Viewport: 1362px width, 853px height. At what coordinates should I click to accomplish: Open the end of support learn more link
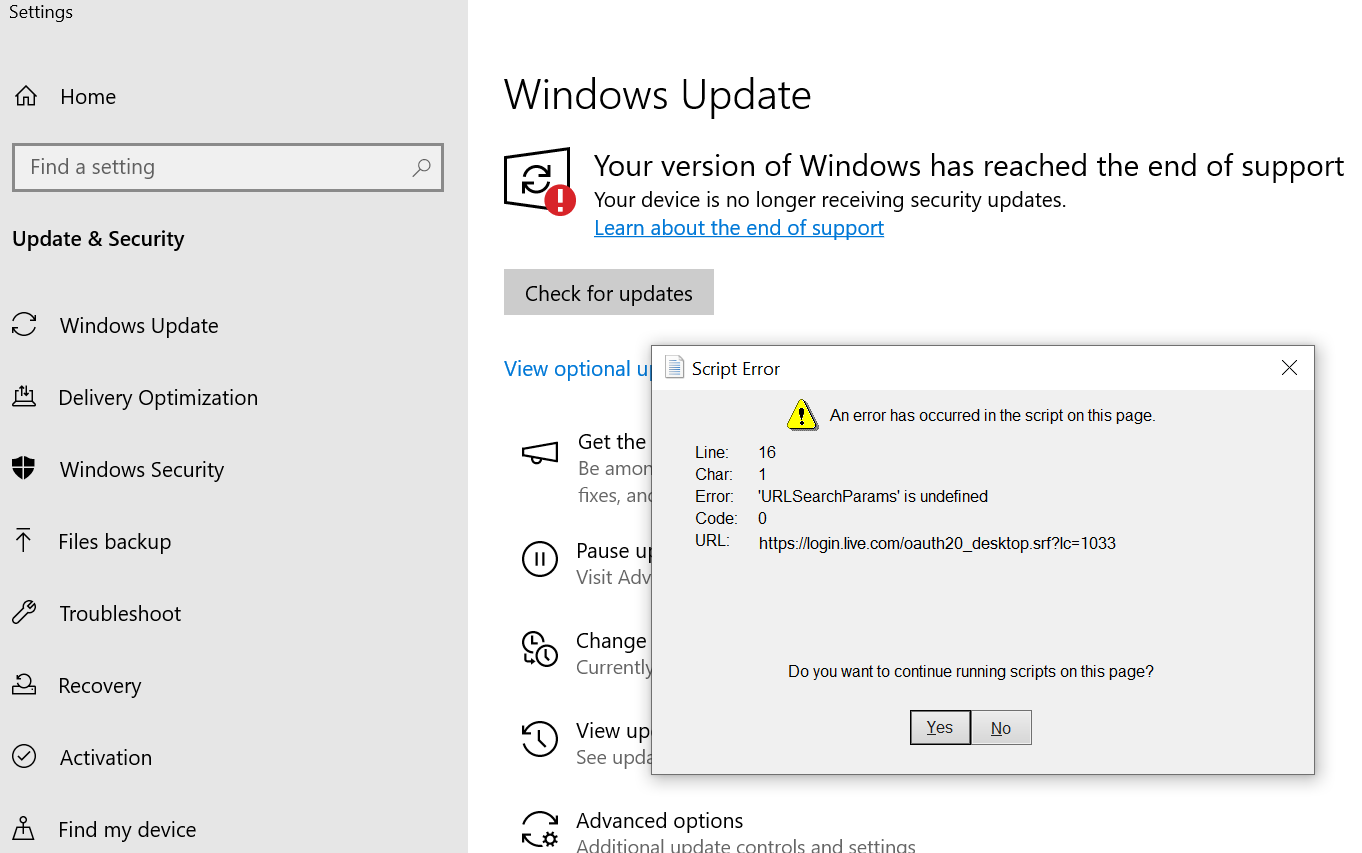738,227
